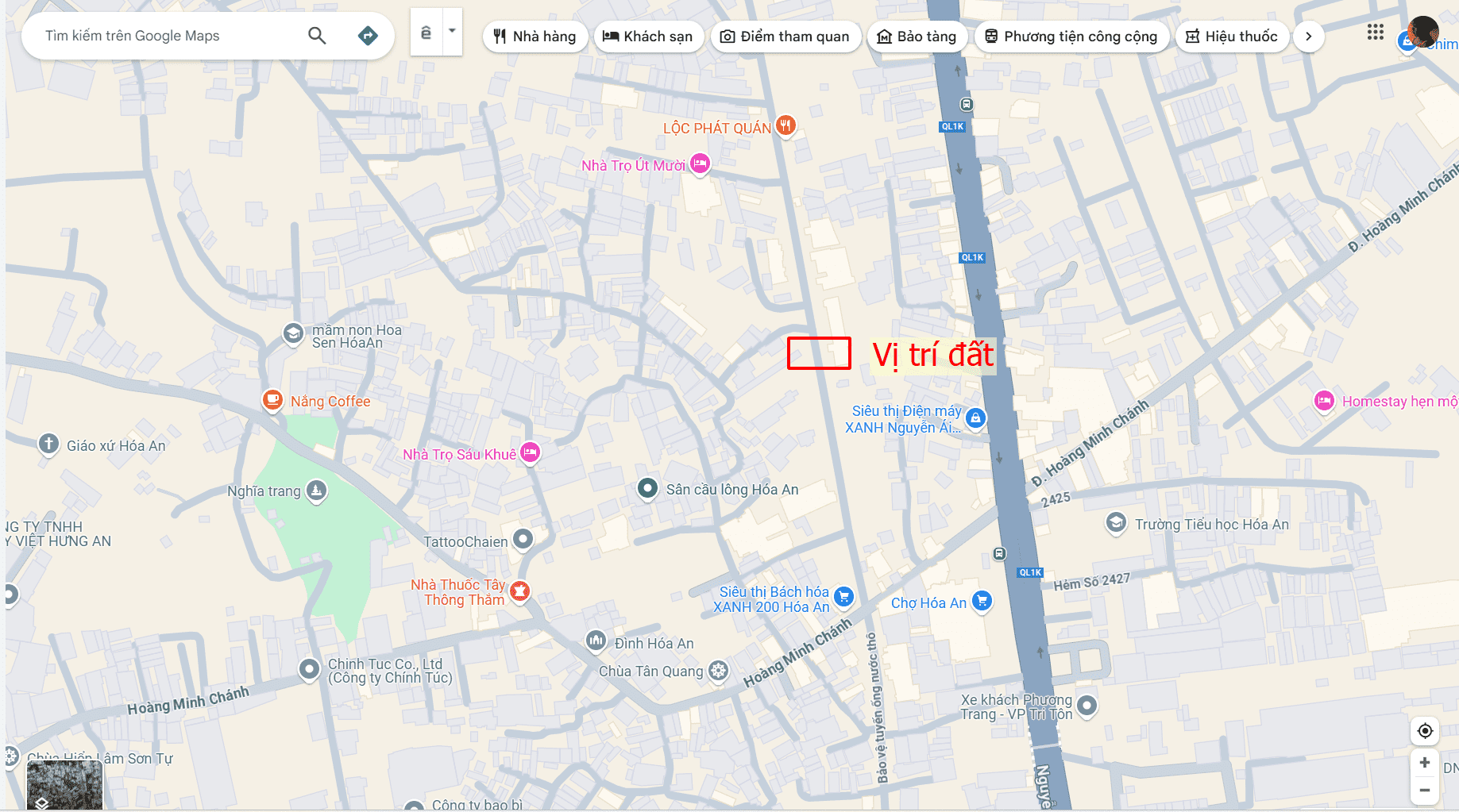The width and height of the screenshot is (1459, 812).
Task: Center map on your current location
Action: point(1425,731)
